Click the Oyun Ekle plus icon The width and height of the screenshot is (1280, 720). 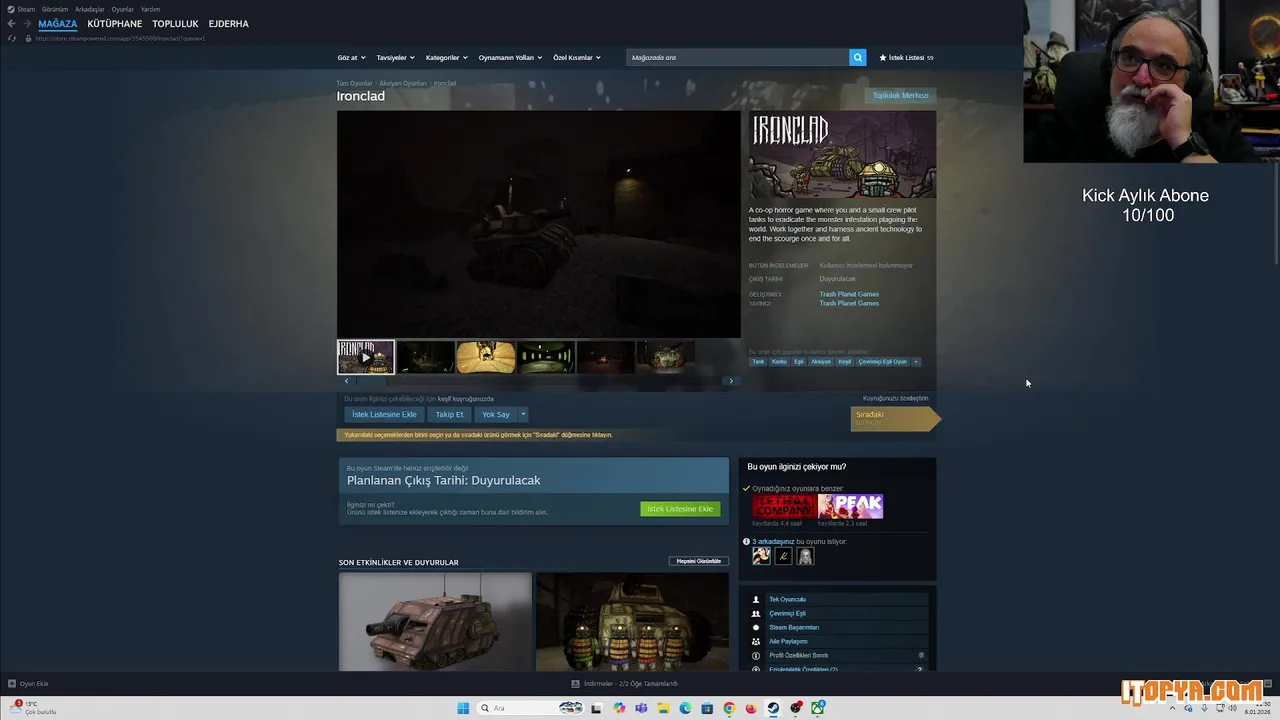pos(12,683)
